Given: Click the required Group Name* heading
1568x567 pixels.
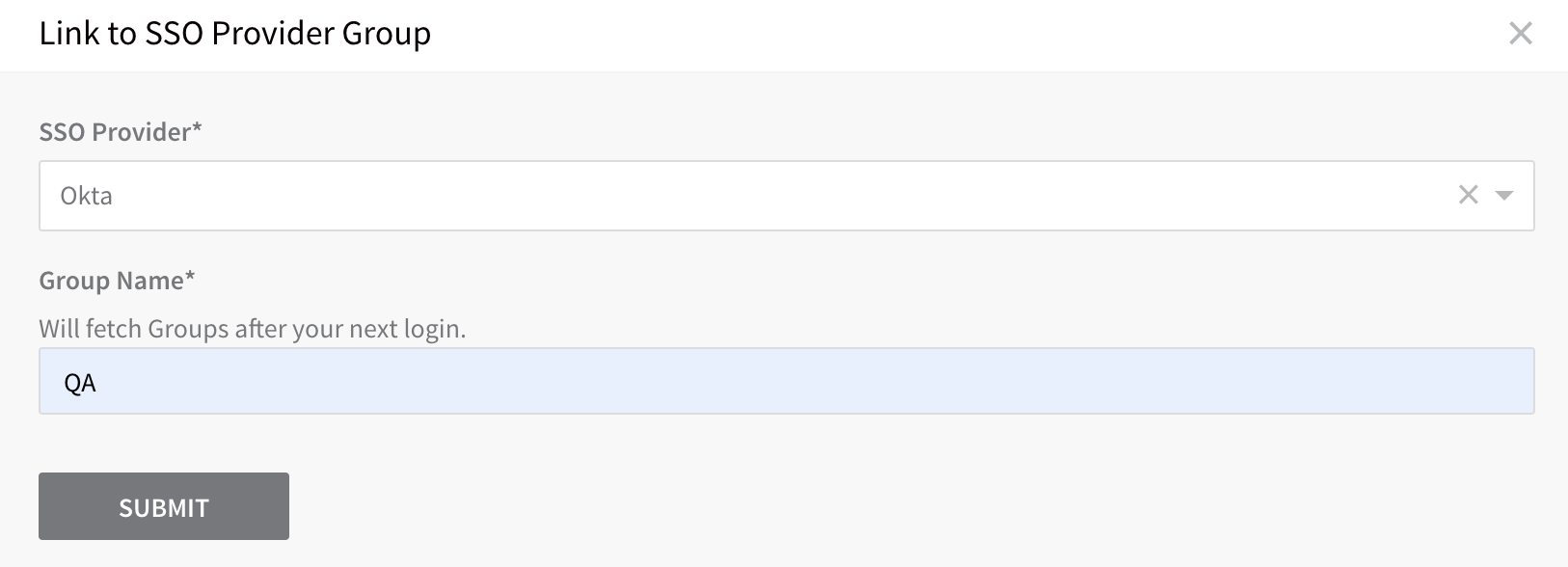Looking at the screenshot, I should [x=117, y=281].
